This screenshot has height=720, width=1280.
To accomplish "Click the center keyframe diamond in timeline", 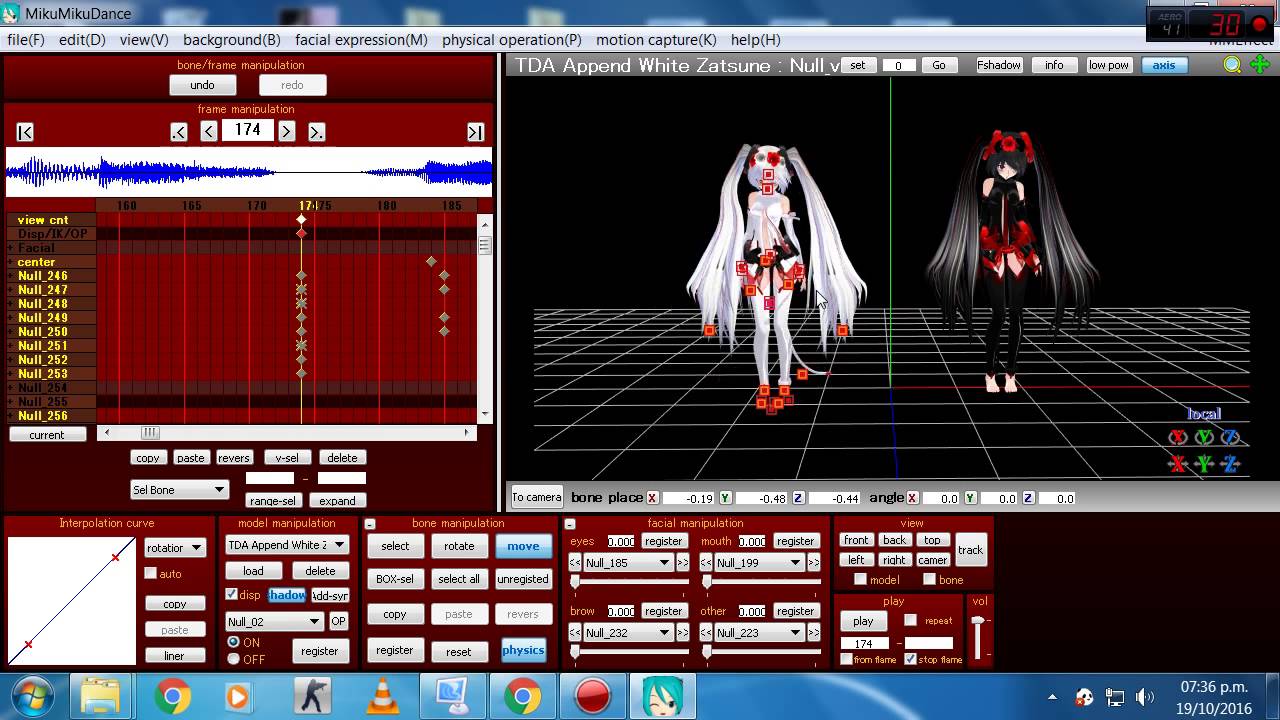I will point(431,262).
